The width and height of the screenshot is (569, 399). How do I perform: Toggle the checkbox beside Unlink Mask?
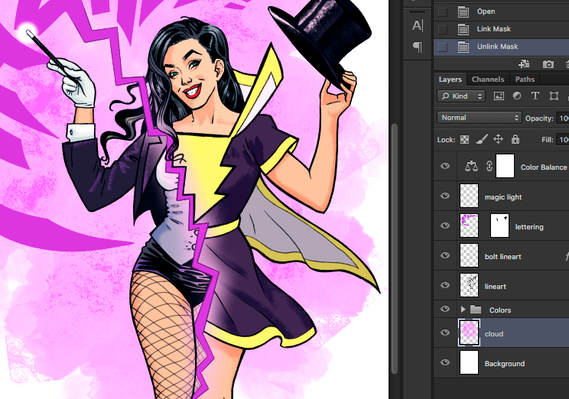442,47
